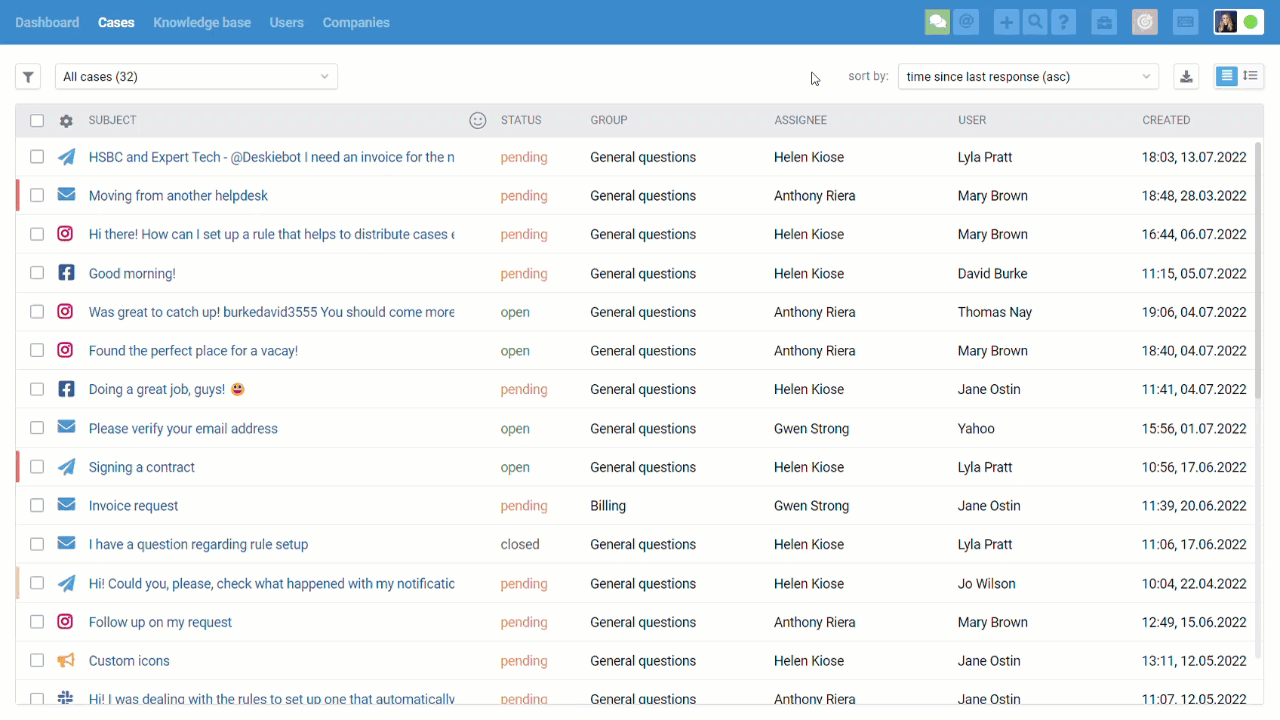The image size is (1280, 720).
Task: Check the box for 'Moving from another helpdesk'
Action: [x=37, y=196]
